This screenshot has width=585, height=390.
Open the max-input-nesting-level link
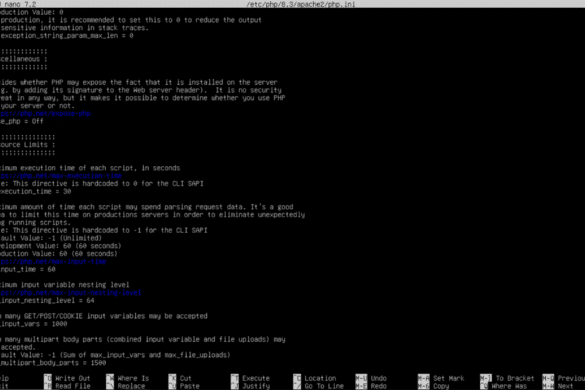(x=71, y=293)
